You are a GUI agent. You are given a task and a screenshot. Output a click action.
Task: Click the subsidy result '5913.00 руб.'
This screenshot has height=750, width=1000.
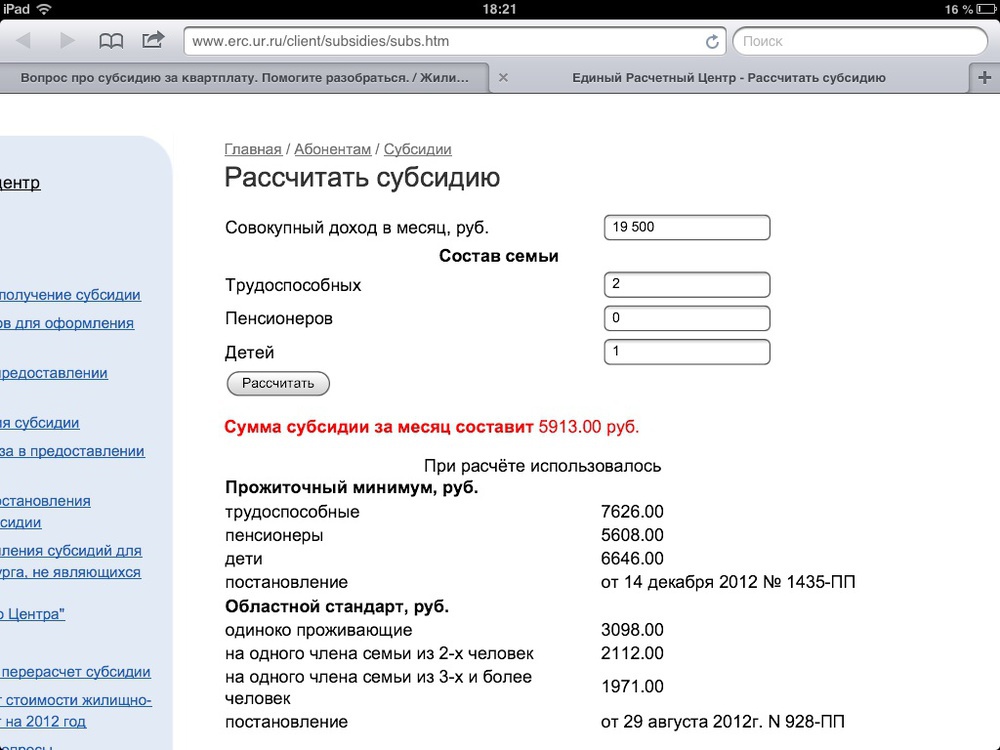pyautogui.click(x=589, y=427)
